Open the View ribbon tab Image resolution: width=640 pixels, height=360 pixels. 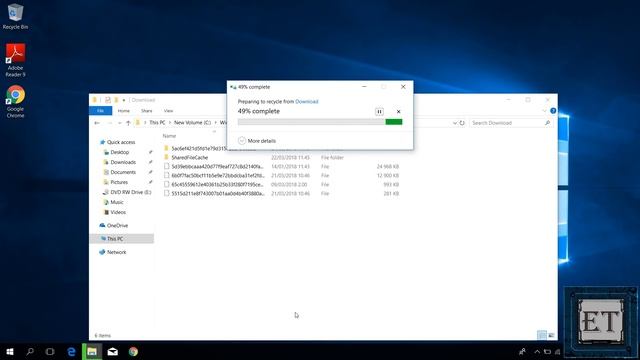168,111
